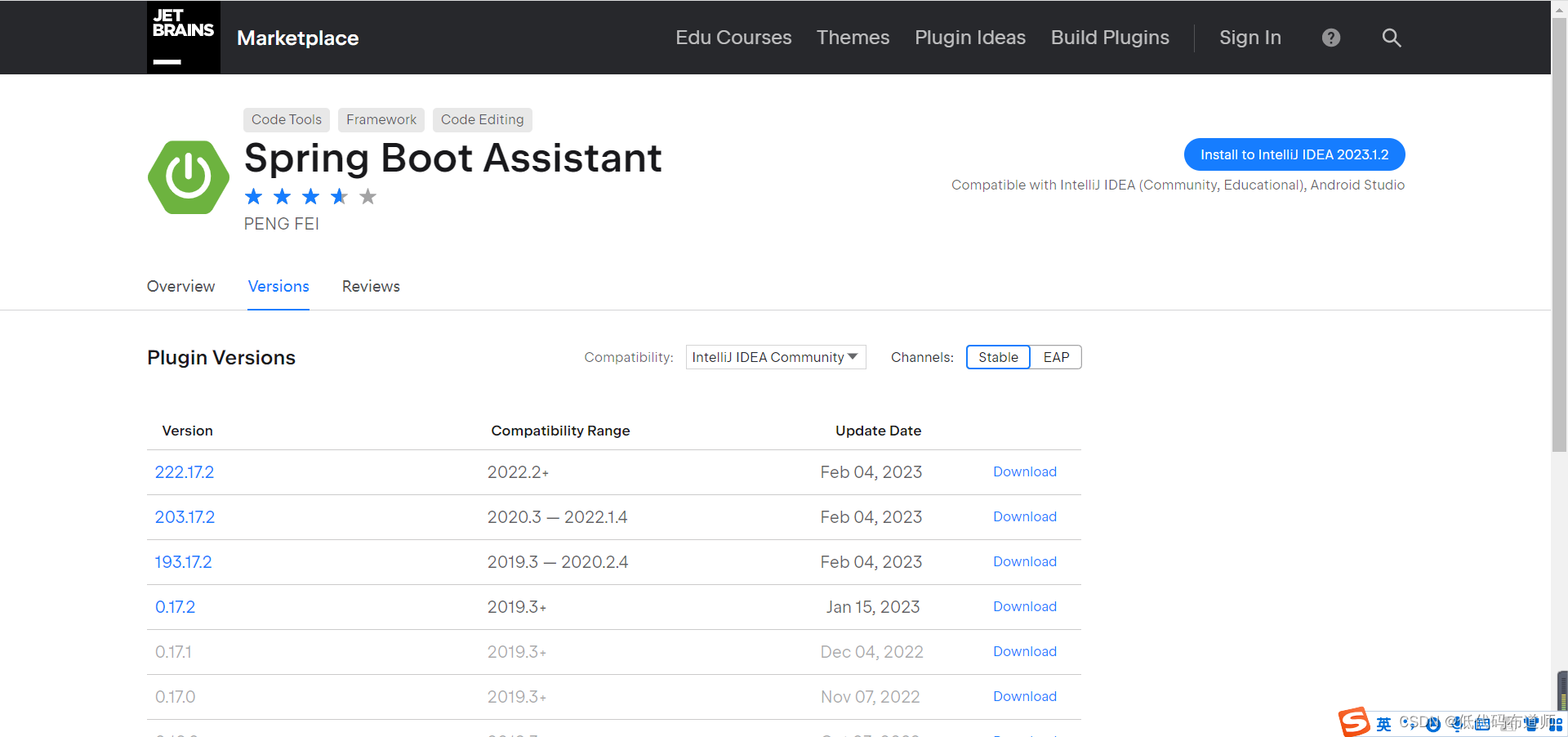The height and width of the screenshot is (737, 1568).
Task: Download version 0.17.1
Action: [1025, 652]
